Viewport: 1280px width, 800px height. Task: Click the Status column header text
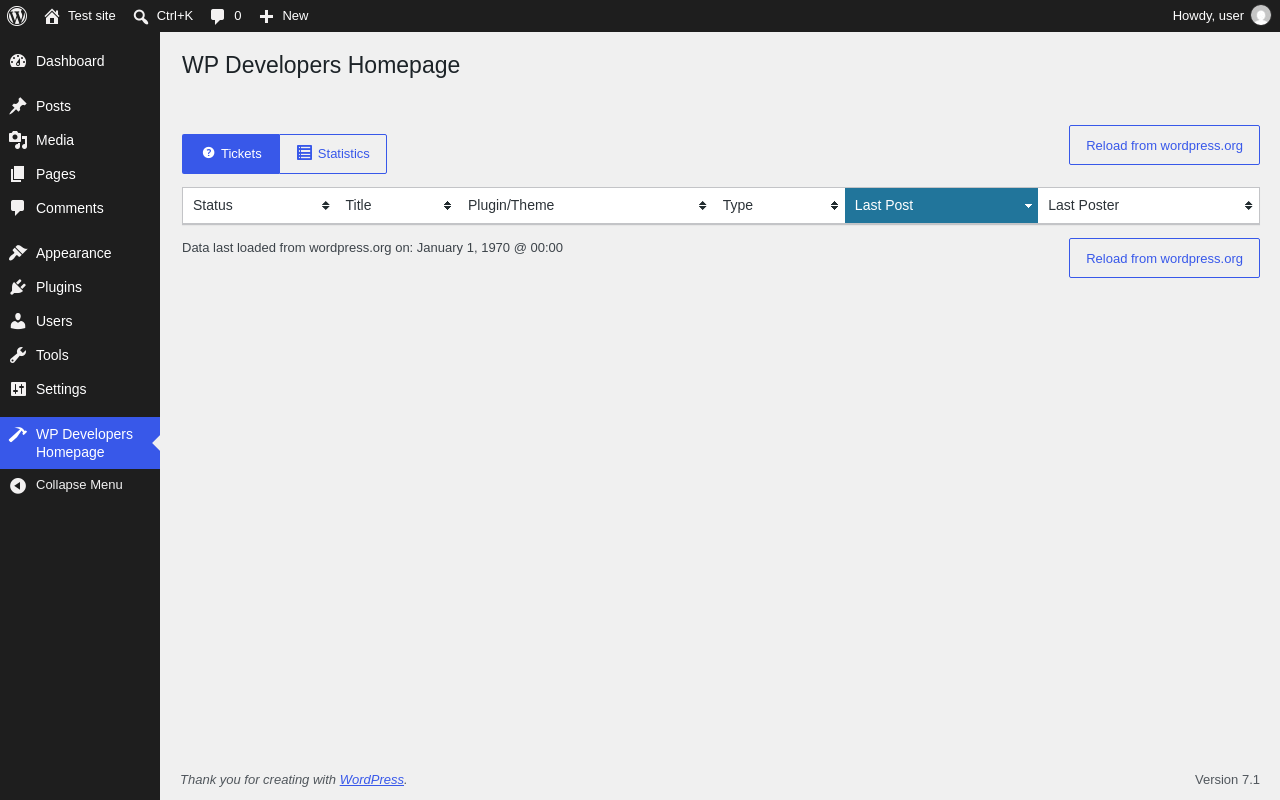coord(213,205)
